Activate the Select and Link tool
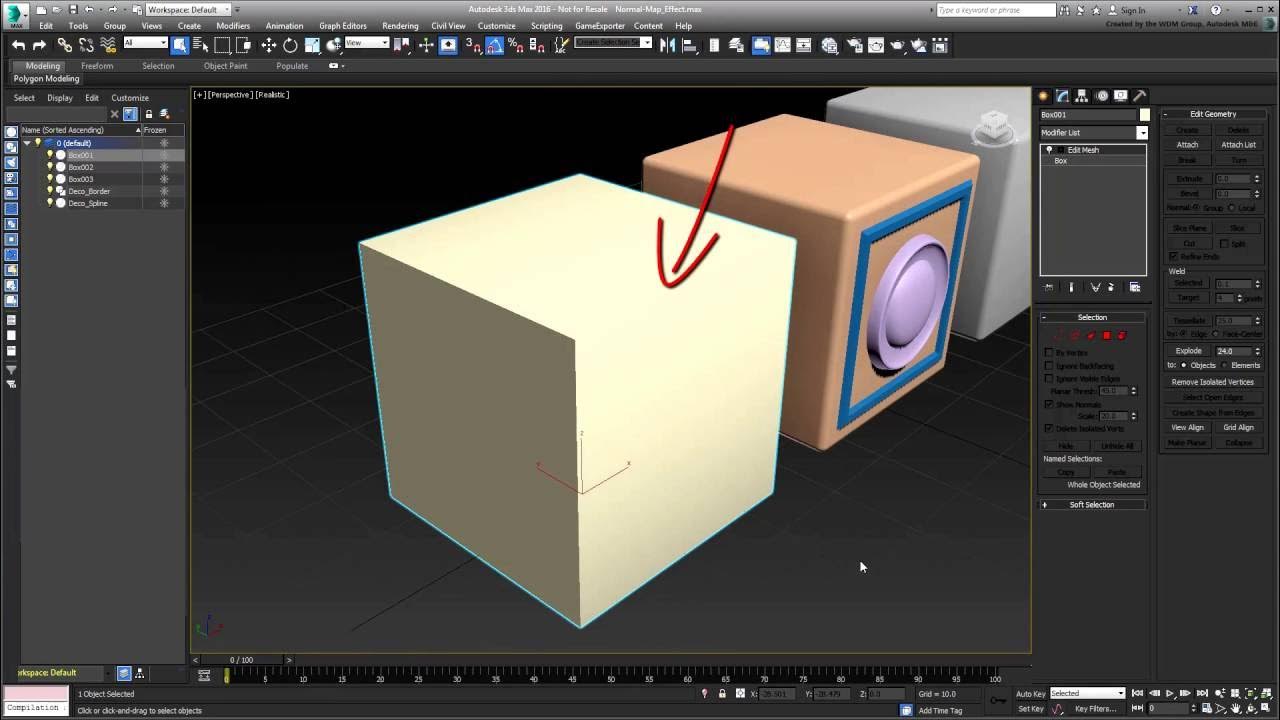The width and height of the screenshot is (1280, 720). pyautogui.click(x=65, y=45)
